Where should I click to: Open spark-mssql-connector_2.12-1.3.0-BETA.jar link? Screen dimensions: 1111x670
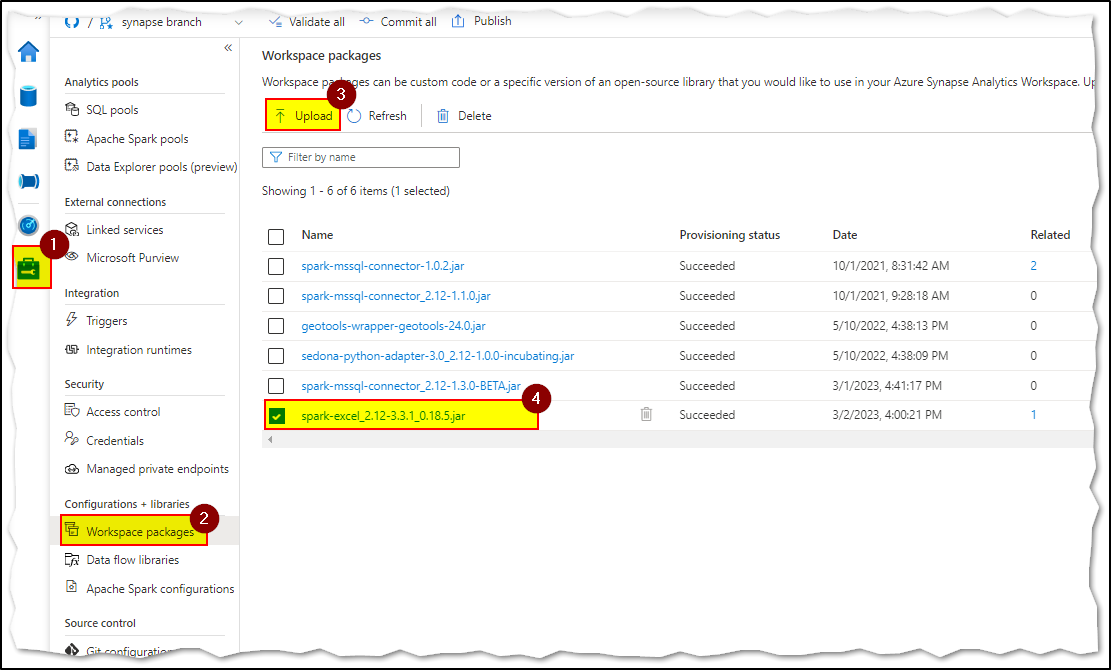(411, 386)
